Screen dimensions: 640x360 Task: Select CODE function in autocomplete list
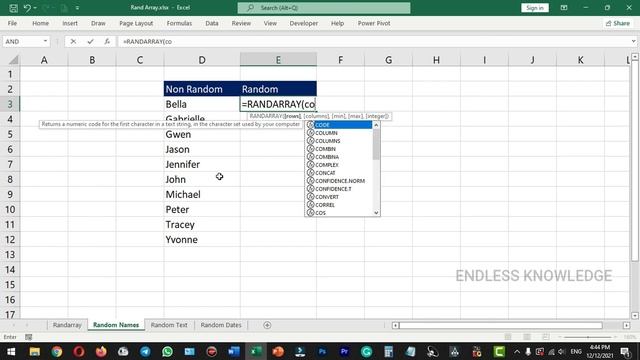click(339, 125)
